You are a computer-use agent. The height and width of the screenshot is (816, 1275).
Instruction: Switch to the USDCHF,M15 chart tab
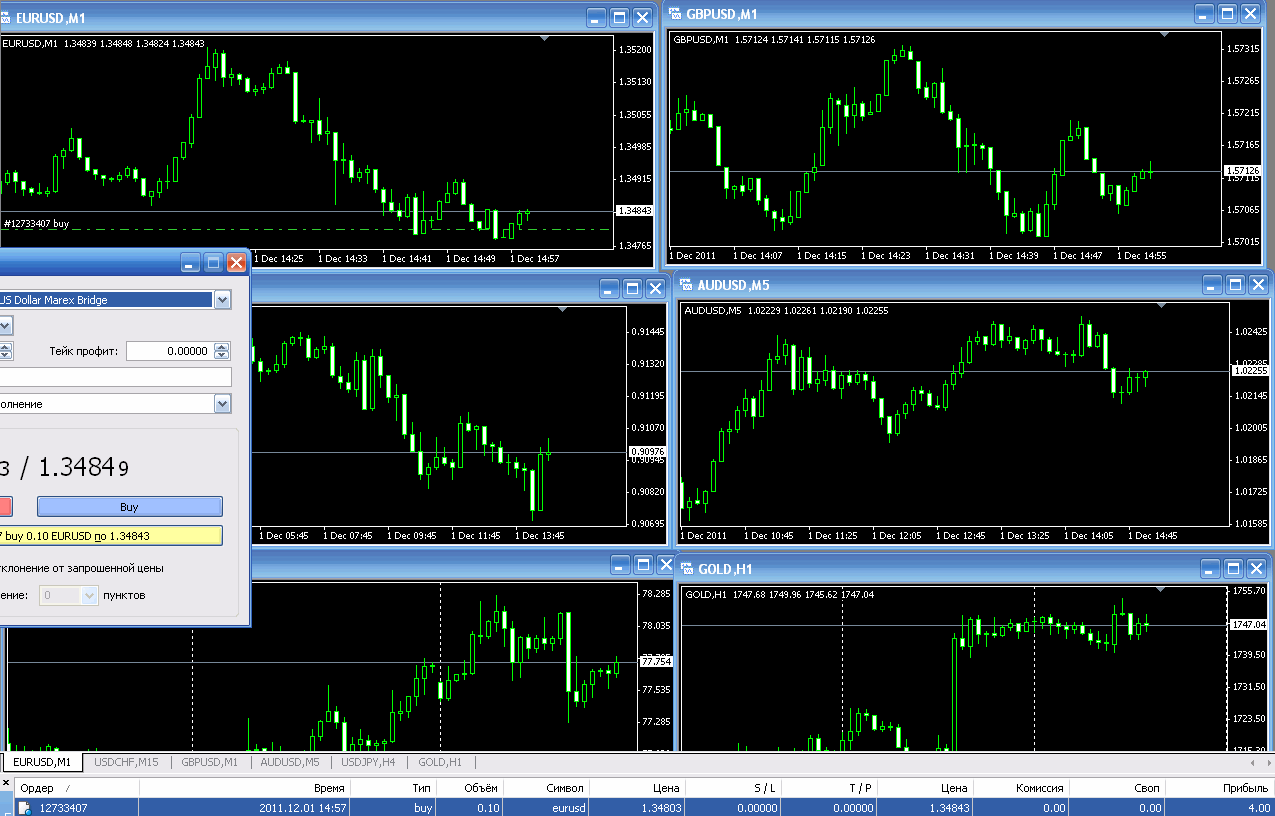pos(126,762)
